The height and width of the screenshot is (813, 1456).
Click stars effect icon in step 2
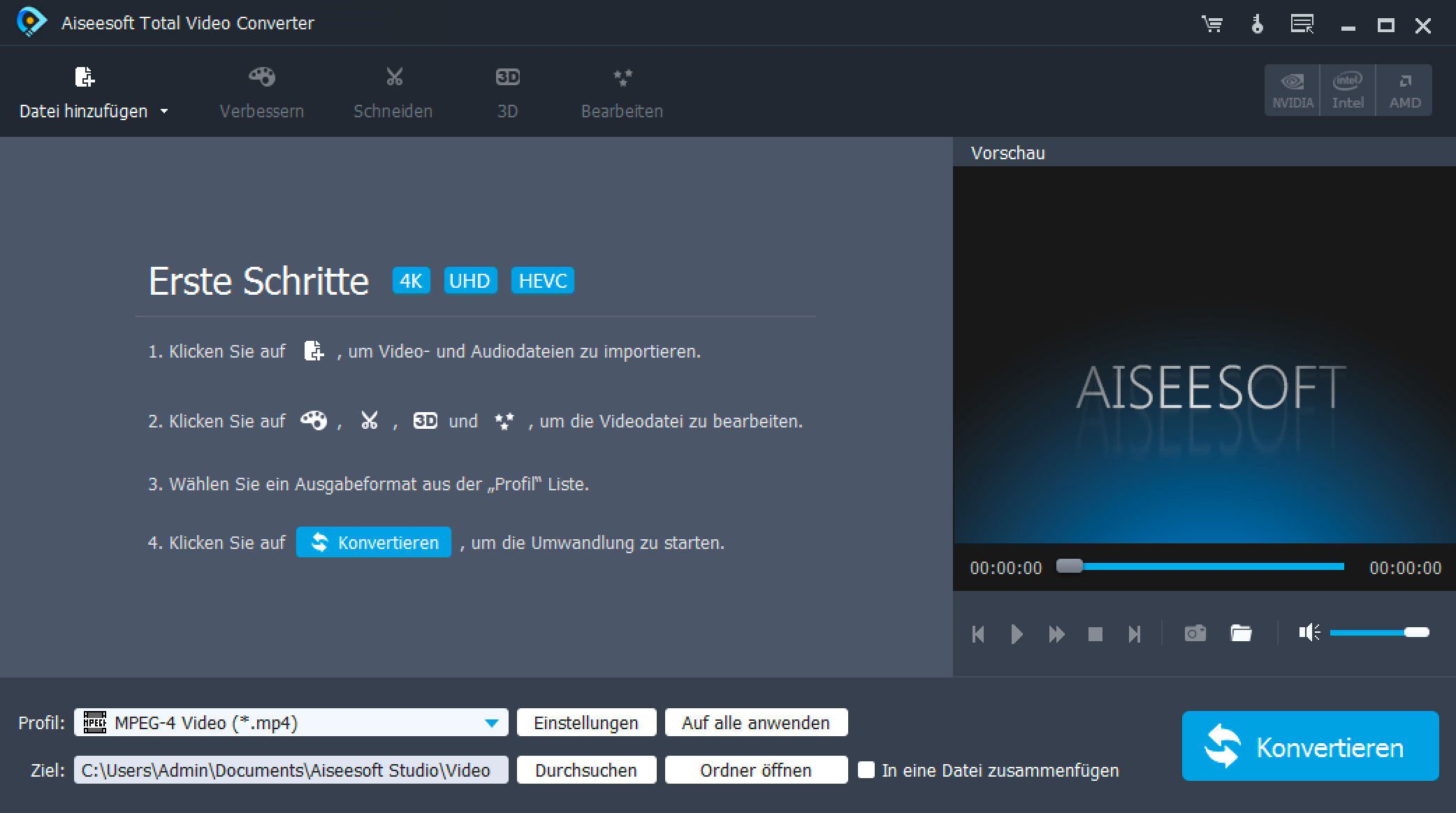tap(504, 420)
